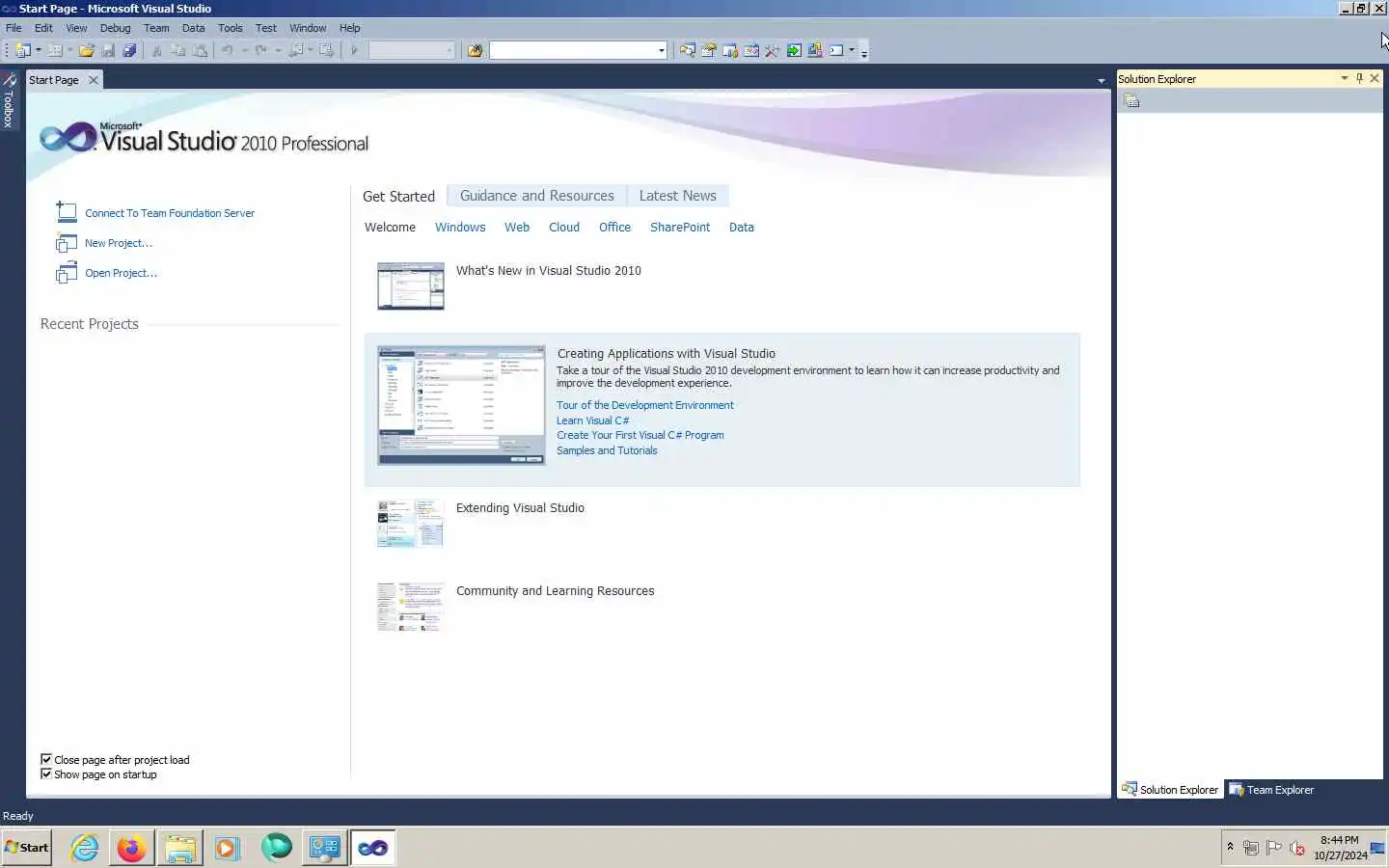Click the New Project... link
This screenshot has width=1389, height=868.
tap(119, 243)
